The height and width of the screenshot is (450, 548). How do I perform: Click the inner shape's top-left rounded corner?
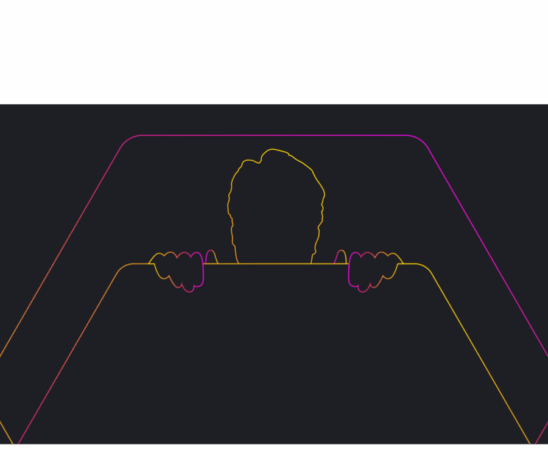125,268
